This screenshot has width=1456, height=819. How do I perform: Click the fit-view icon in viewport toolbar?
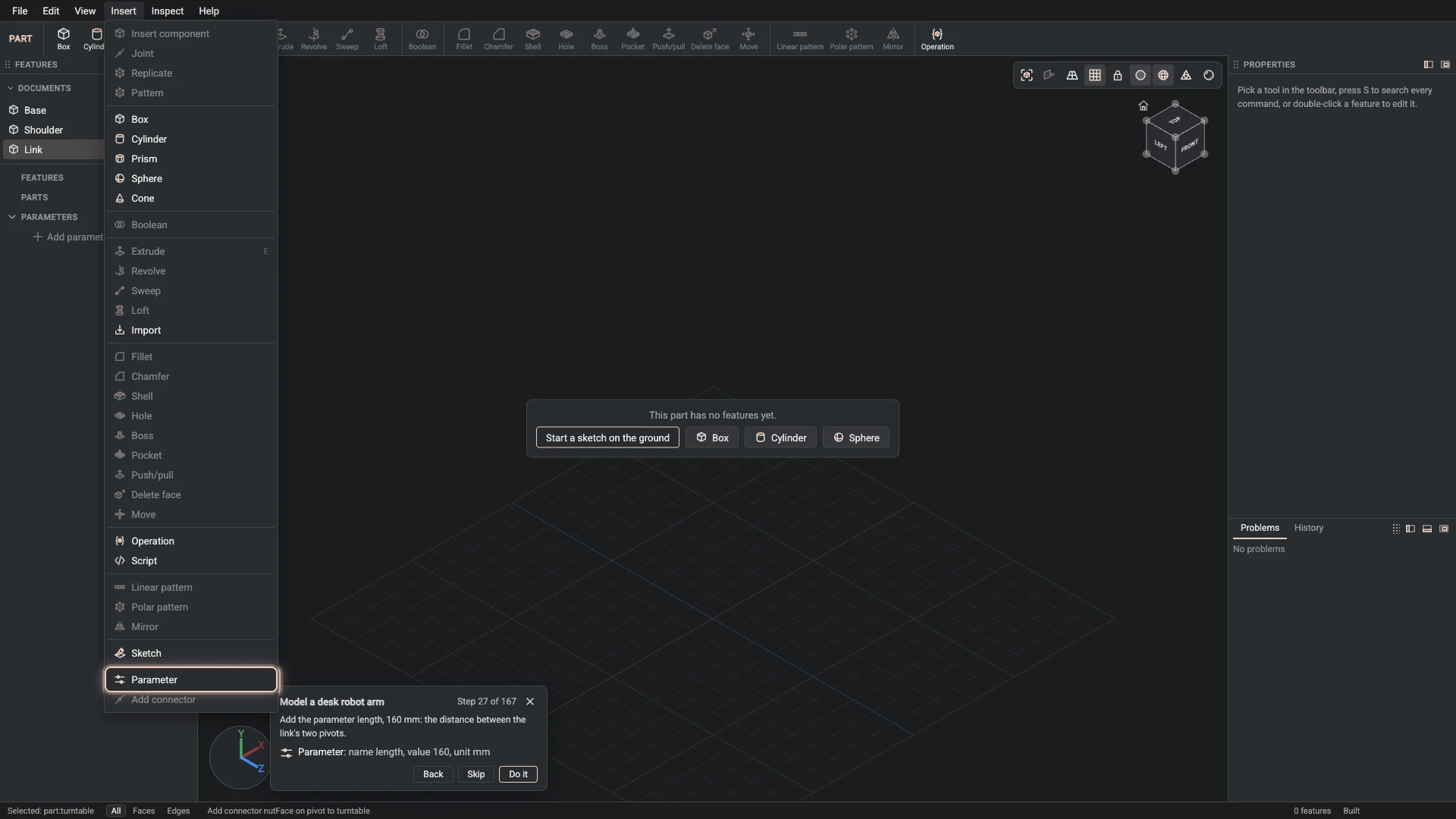(1027, 75)
